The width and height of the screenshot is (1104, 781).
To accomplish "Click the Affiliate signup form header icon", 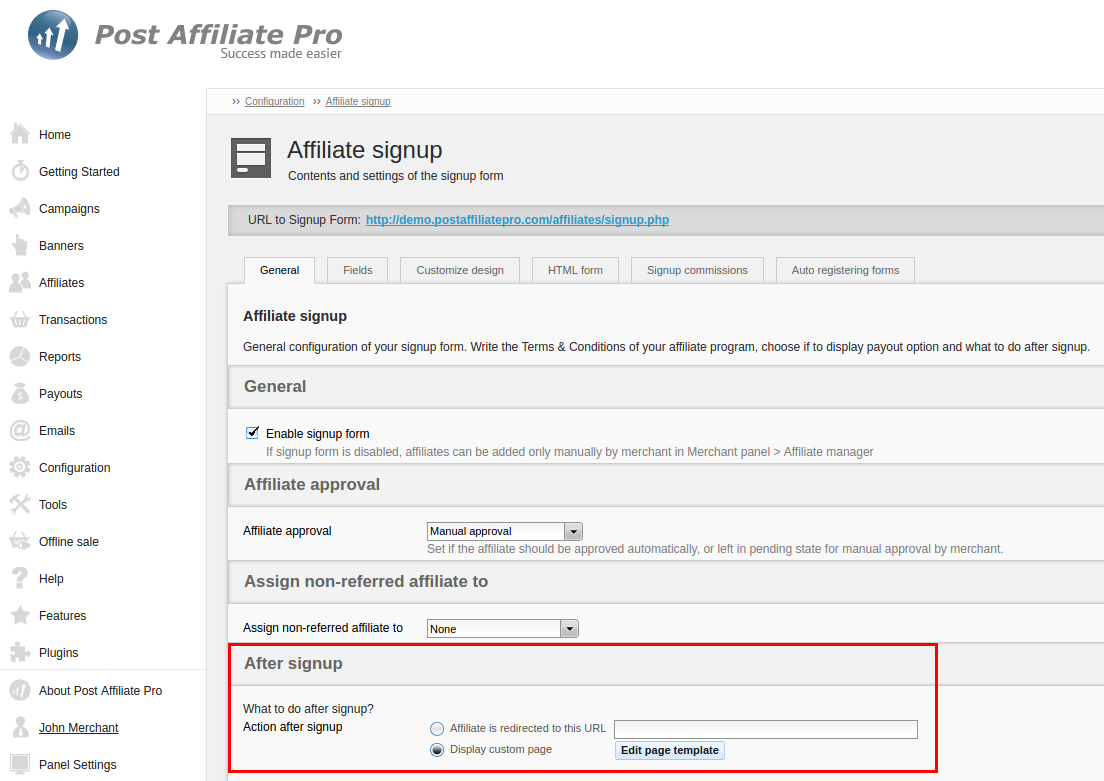I will [x=251, y=158].
